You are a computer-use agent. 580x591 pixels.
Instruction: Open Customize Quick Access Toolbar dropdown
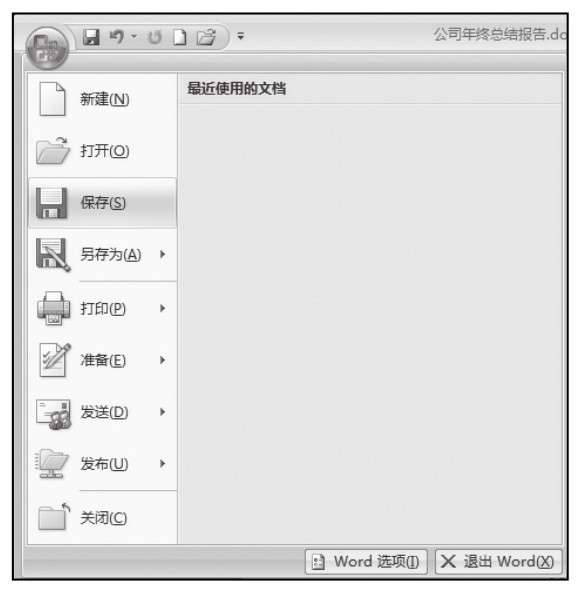click(x=240, y=36)
